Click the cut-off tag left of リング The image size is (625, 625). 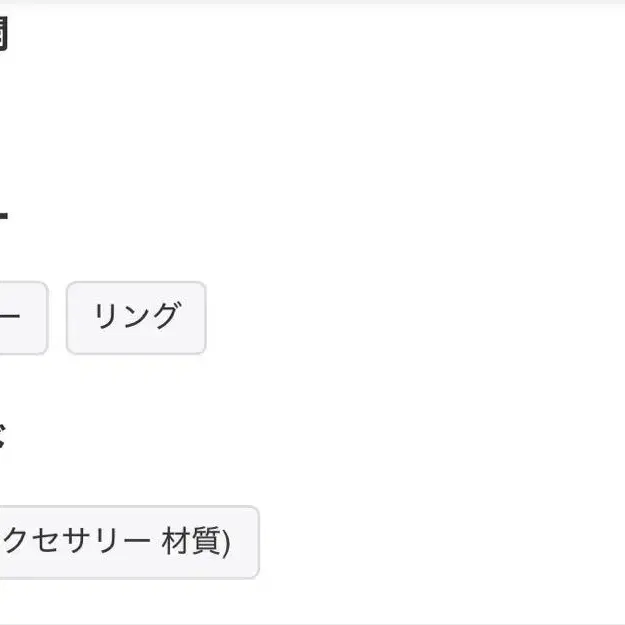(20, 317)
